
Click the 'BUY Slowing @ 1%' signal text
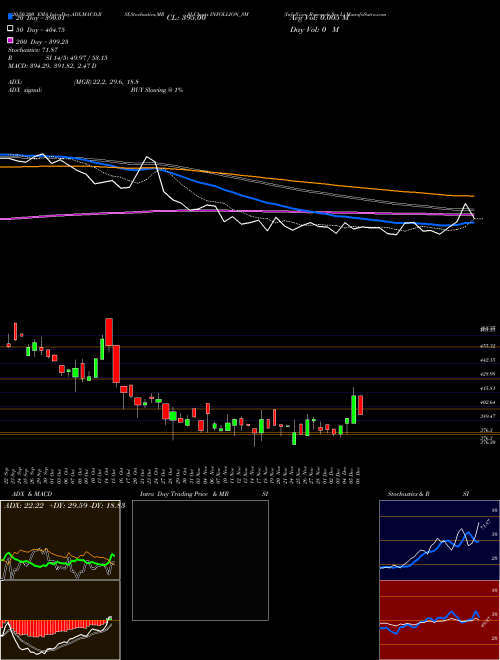point(157,90)
